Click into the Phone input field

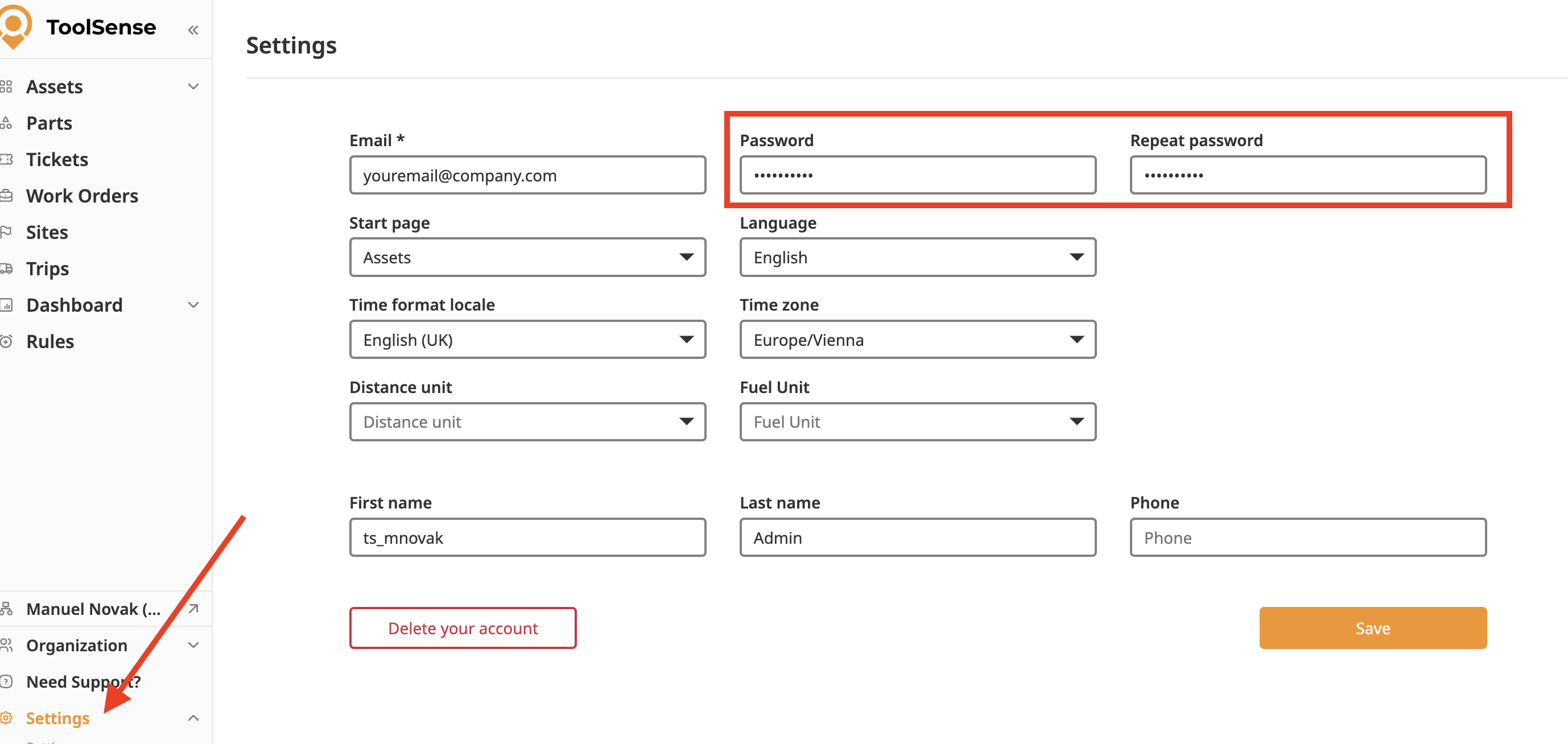[1307, 537]
